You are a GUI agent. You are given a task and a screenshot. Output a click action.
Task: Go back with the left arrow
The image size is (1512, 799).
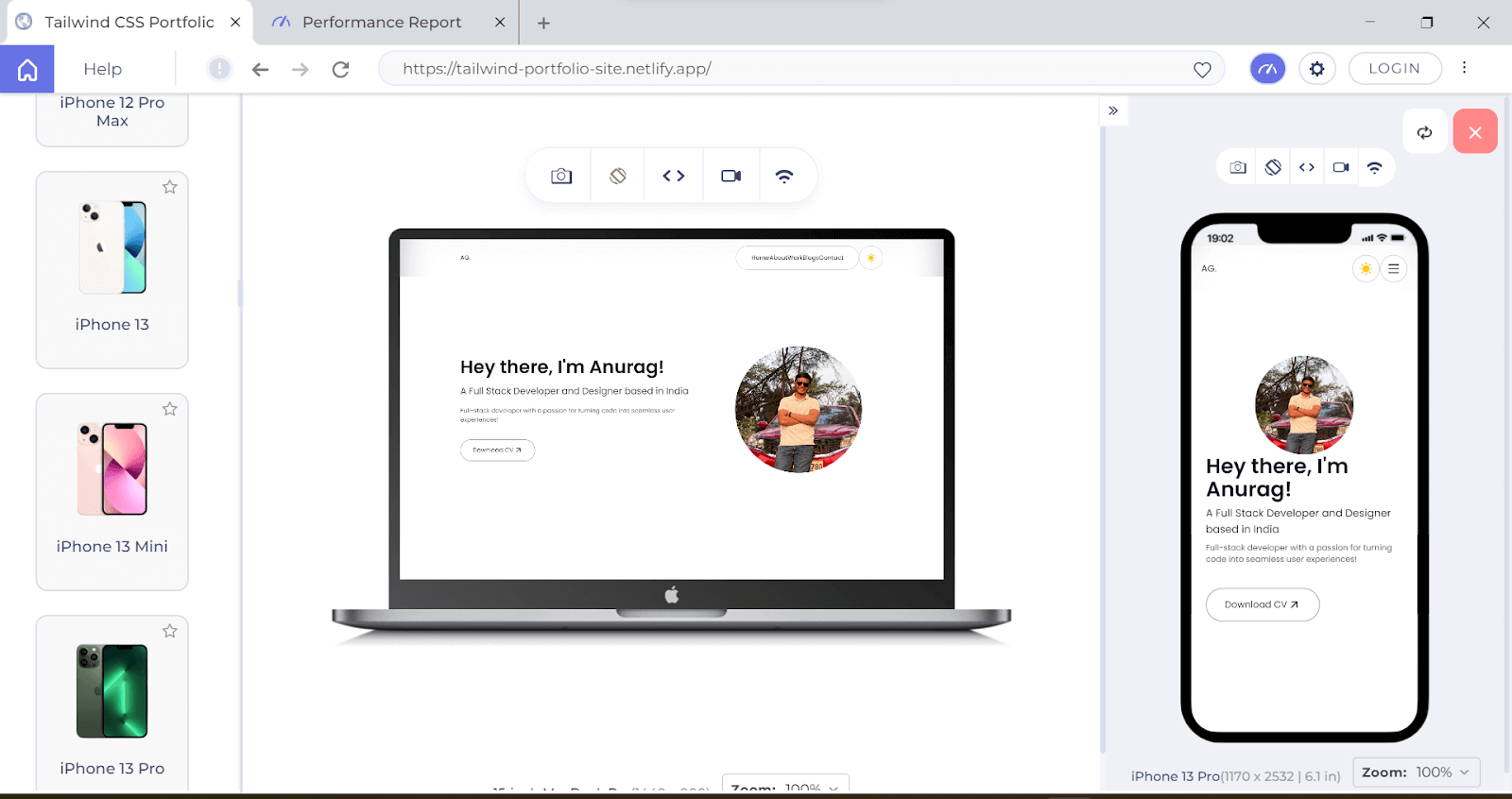click(x=260, y=69)
